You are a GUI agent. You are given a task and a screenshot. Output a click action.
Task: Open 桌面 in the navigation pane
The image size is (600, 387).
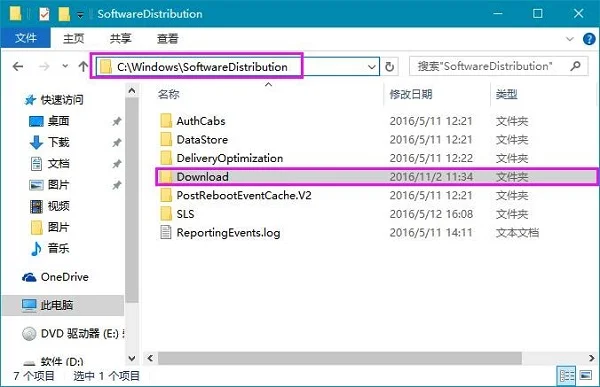(x=58, y=121)
